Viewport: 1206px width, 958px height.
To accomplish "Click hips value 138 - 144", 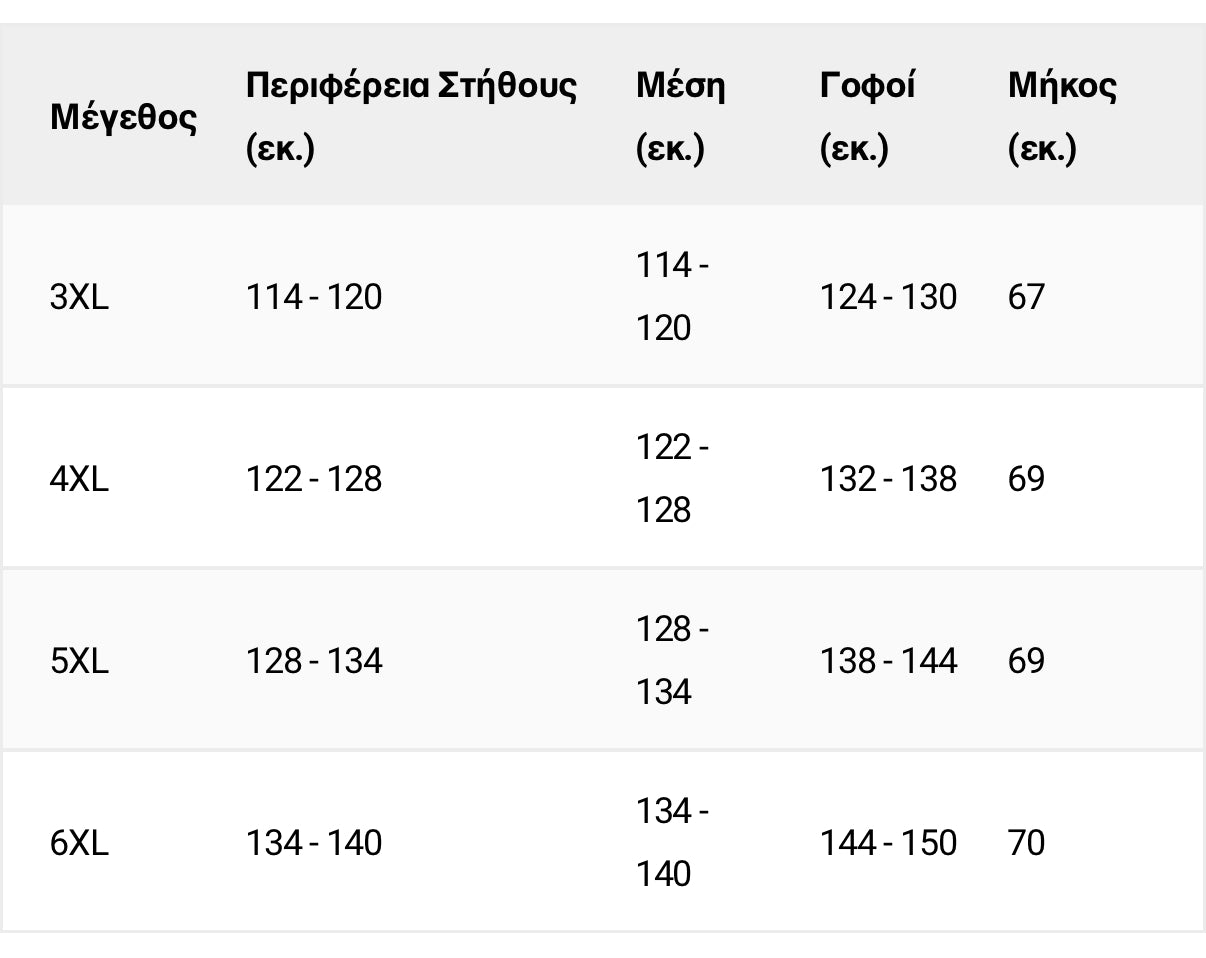I will pyautogui.click(x=888, y=661).
